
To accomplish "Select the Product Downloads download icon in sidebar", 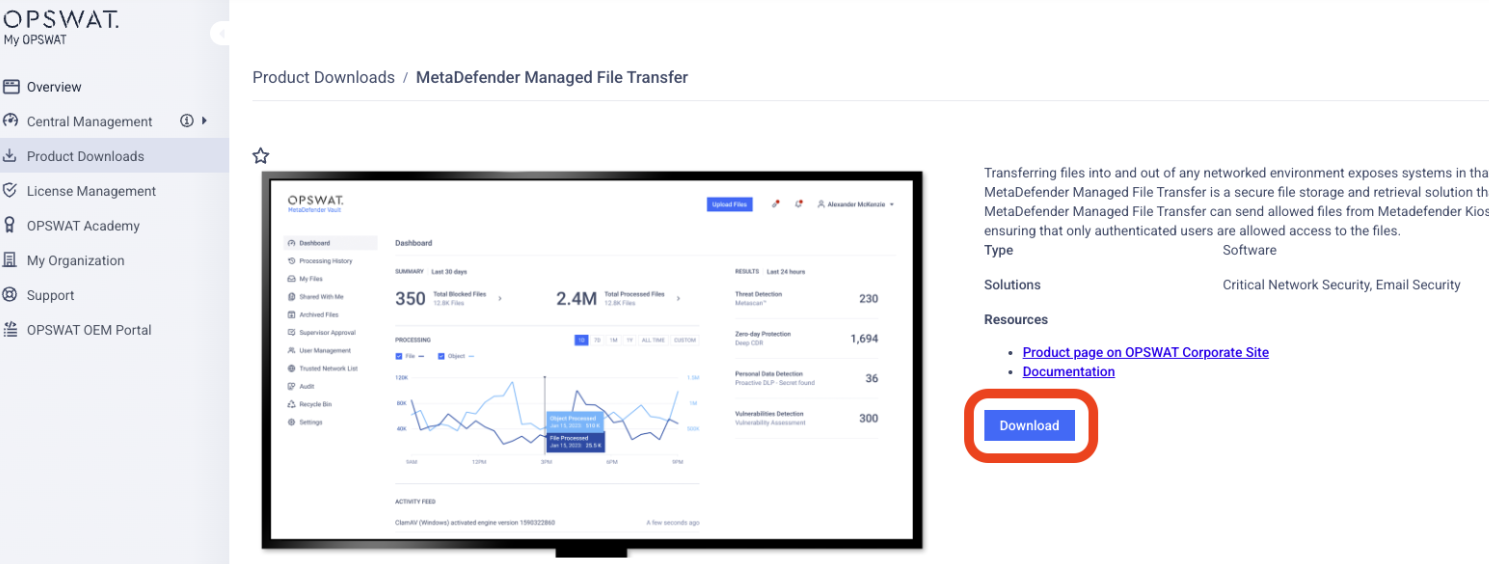I will point(11,156).
